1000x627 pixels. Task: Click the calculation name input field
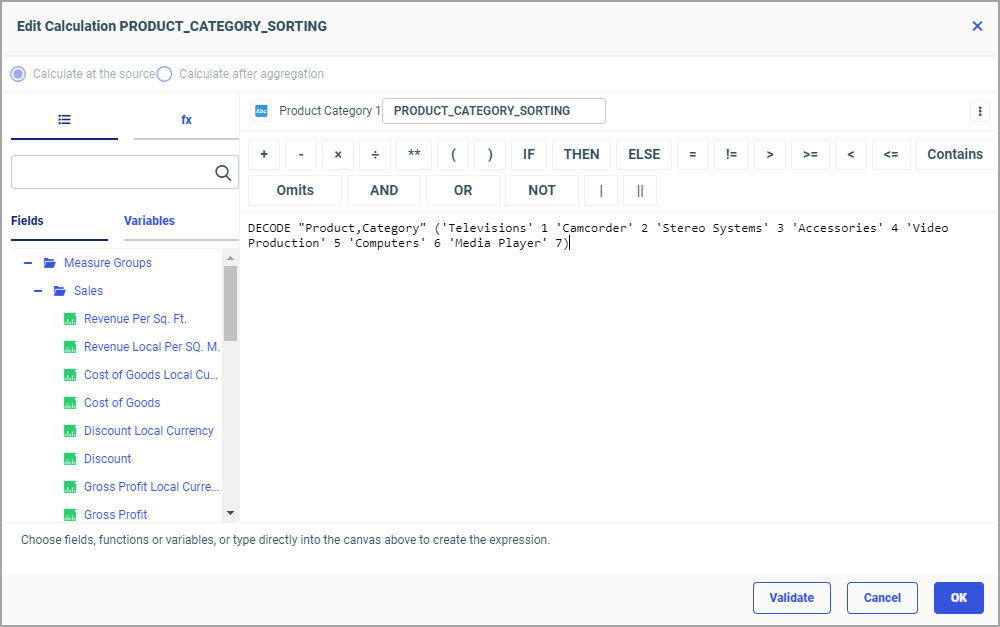[x=493, y=111]
